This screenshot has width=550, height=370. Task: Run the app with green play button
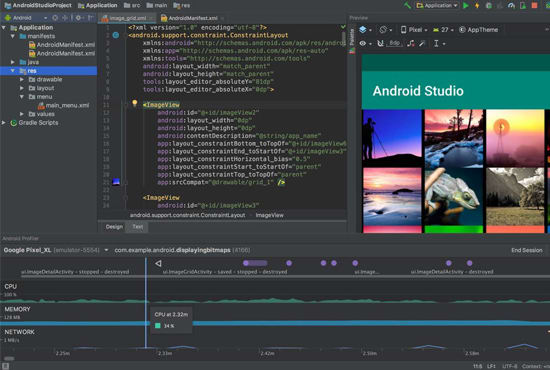[x=465, y=5]
